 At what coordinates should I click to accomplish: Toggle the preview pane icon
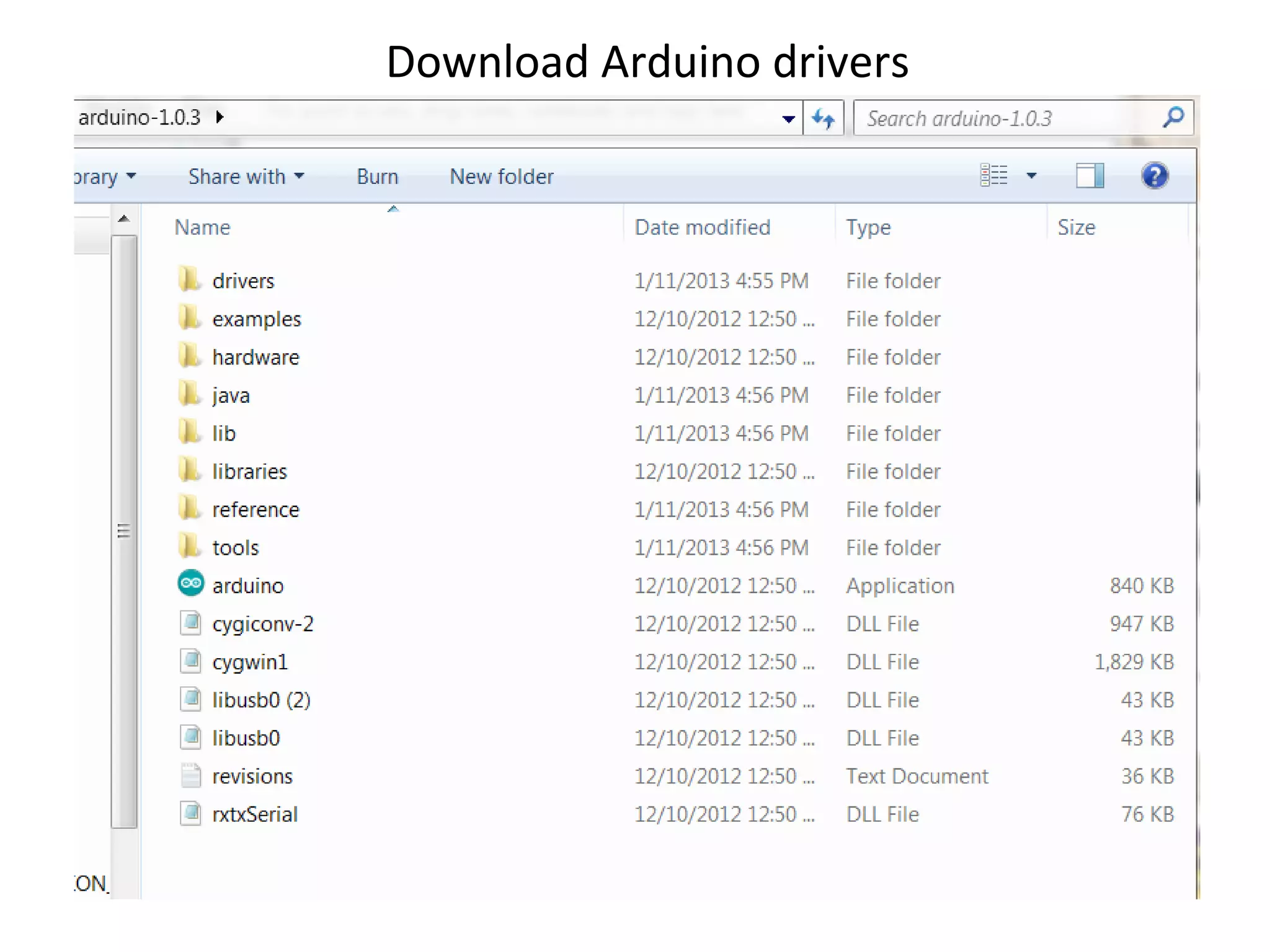1090,175
